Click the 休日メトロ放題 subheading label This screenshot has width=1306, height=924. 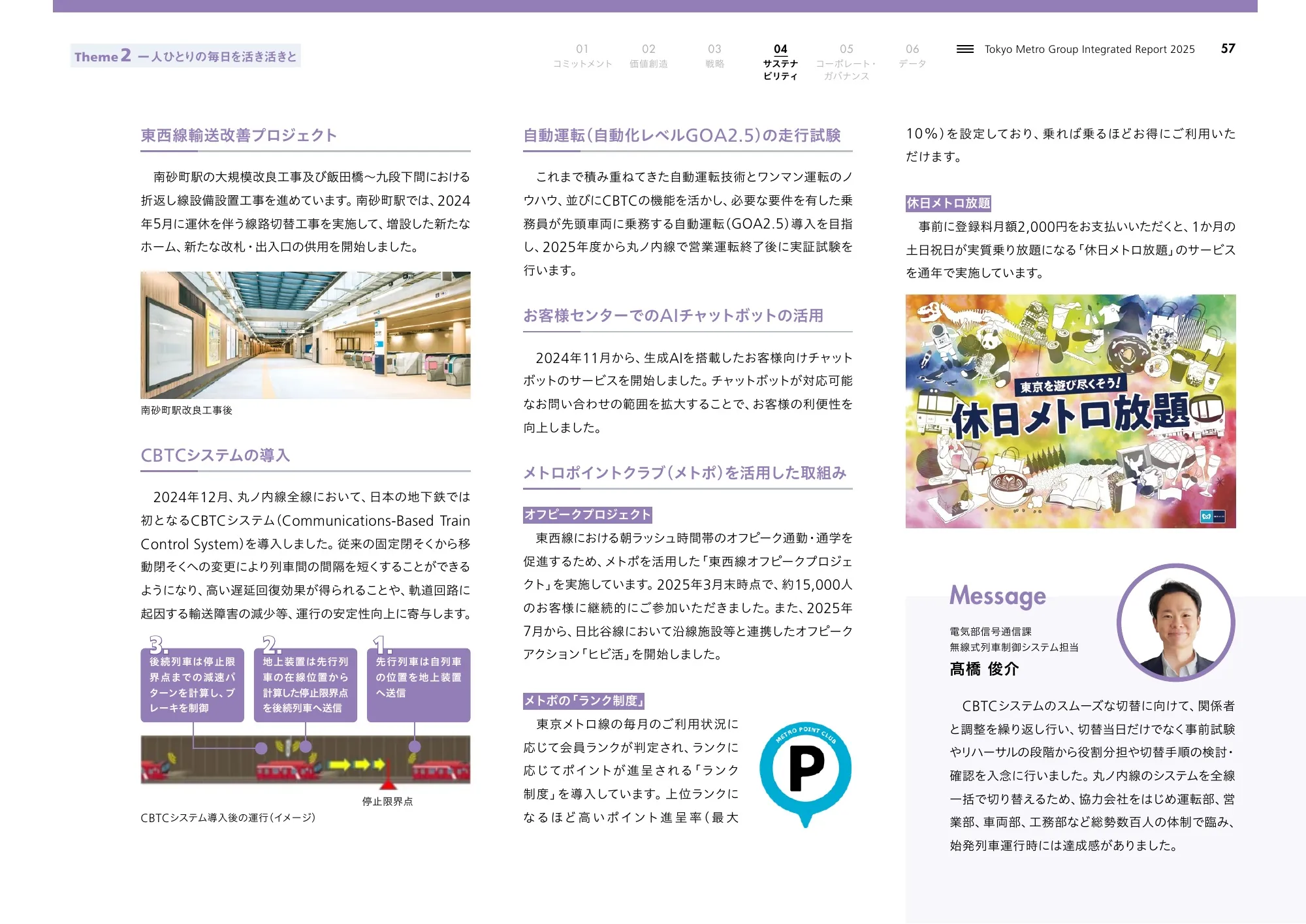tap(948, 203)
